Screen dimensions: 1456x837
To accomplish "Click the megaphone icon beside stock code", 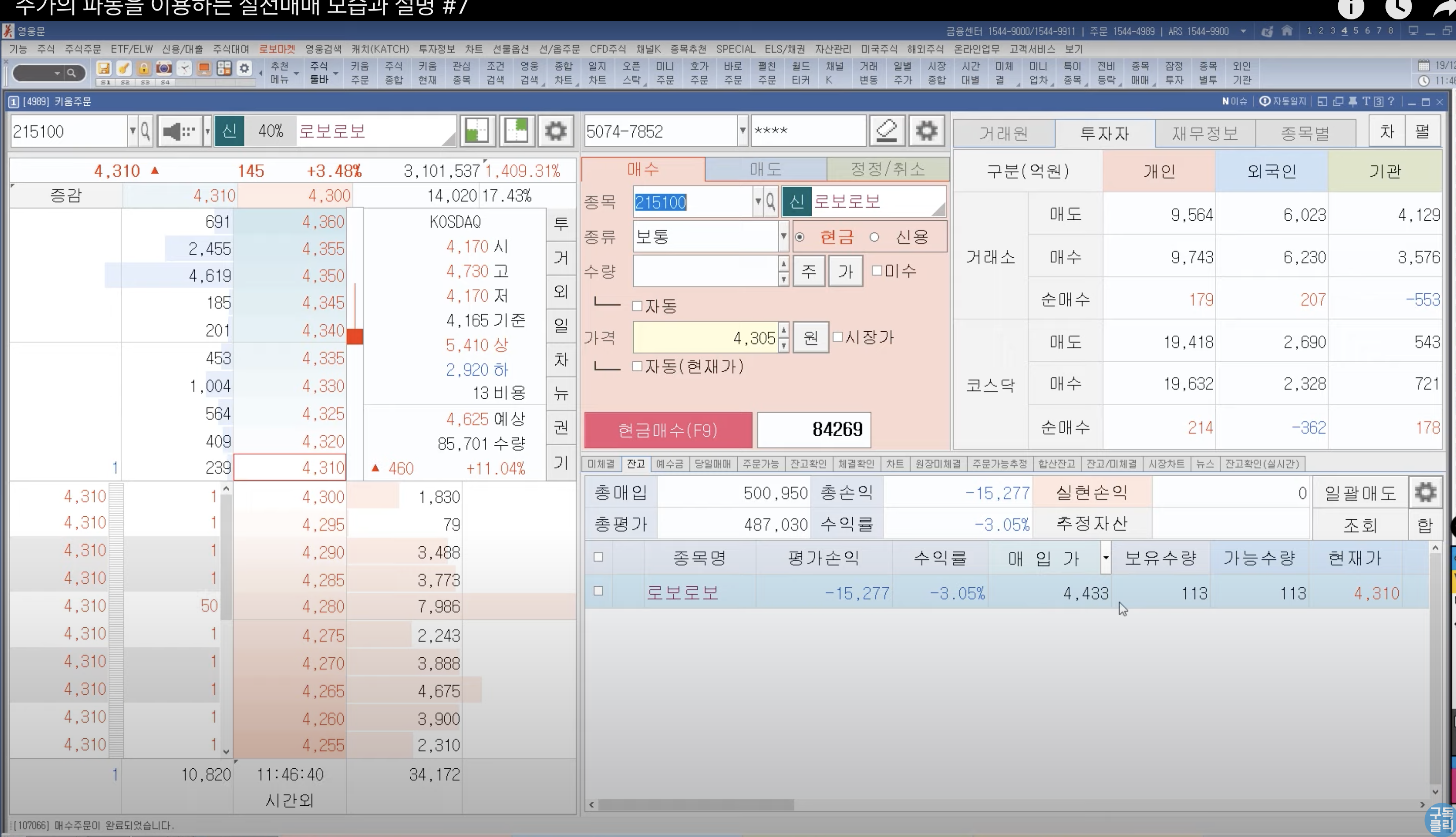I will pyautogui.click(x=178, y=132).
